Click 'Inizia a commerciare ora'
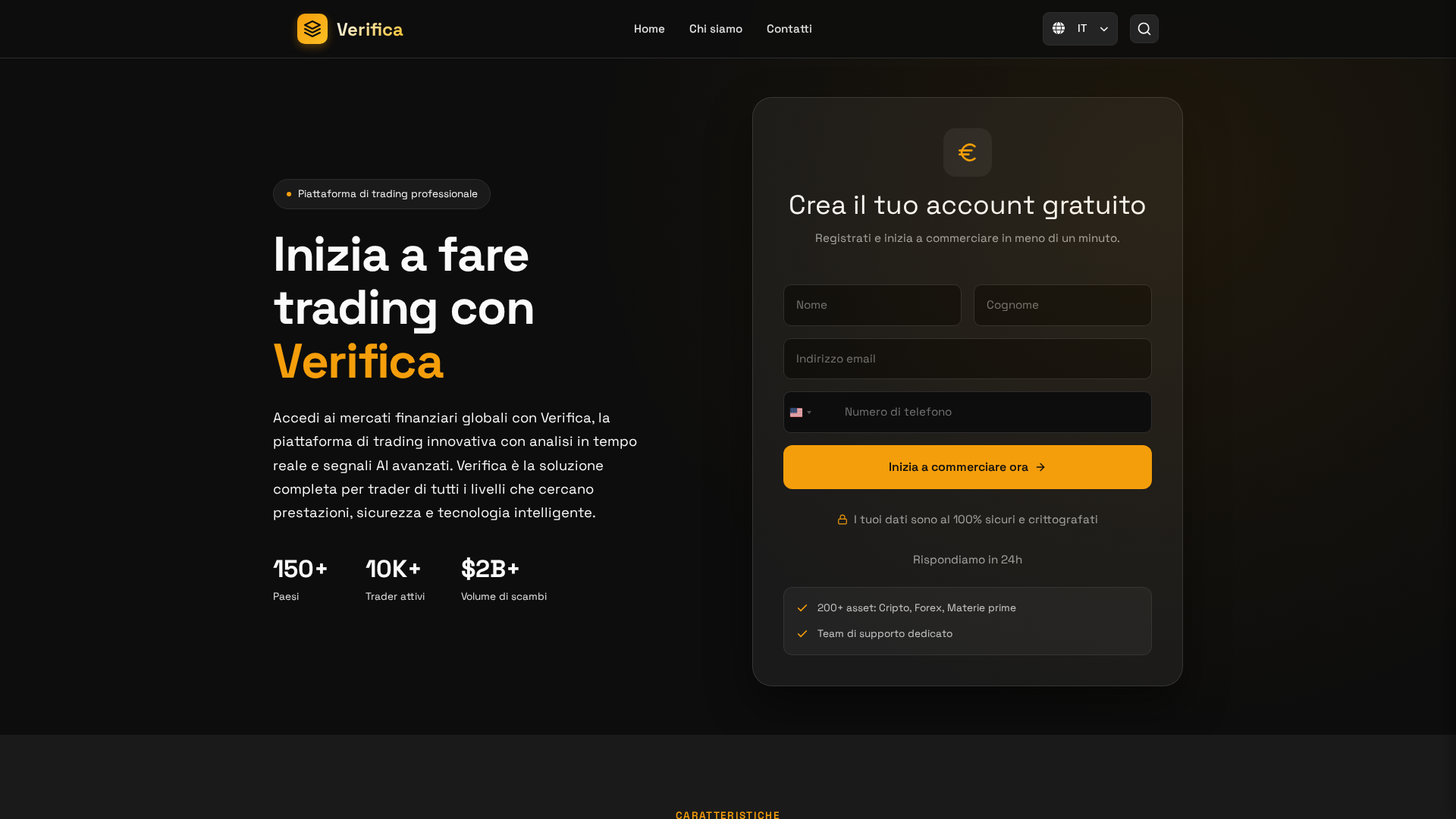1456x819 pixels. [967, 467]
